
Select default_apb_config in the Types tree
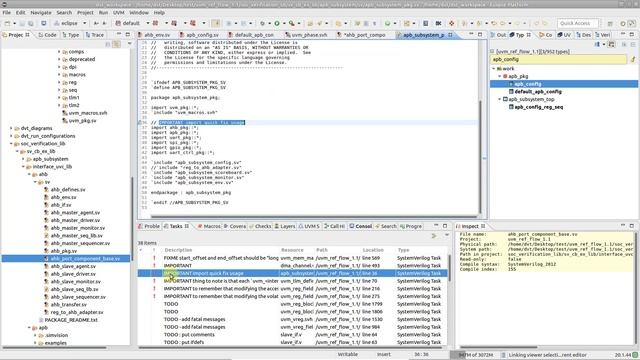(x=538, y=92)
